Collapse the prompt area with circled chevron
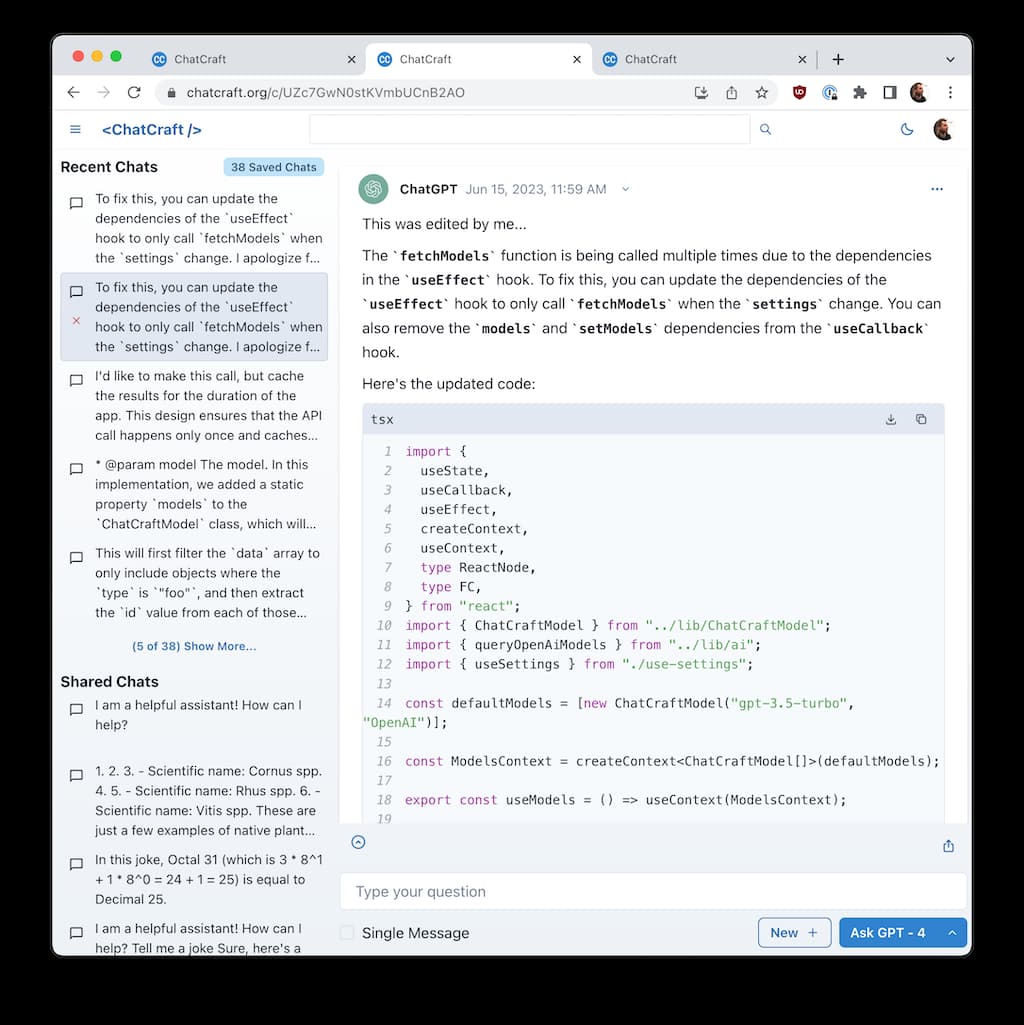This screenshot has width=1024, height=1025. pos(358,842)
